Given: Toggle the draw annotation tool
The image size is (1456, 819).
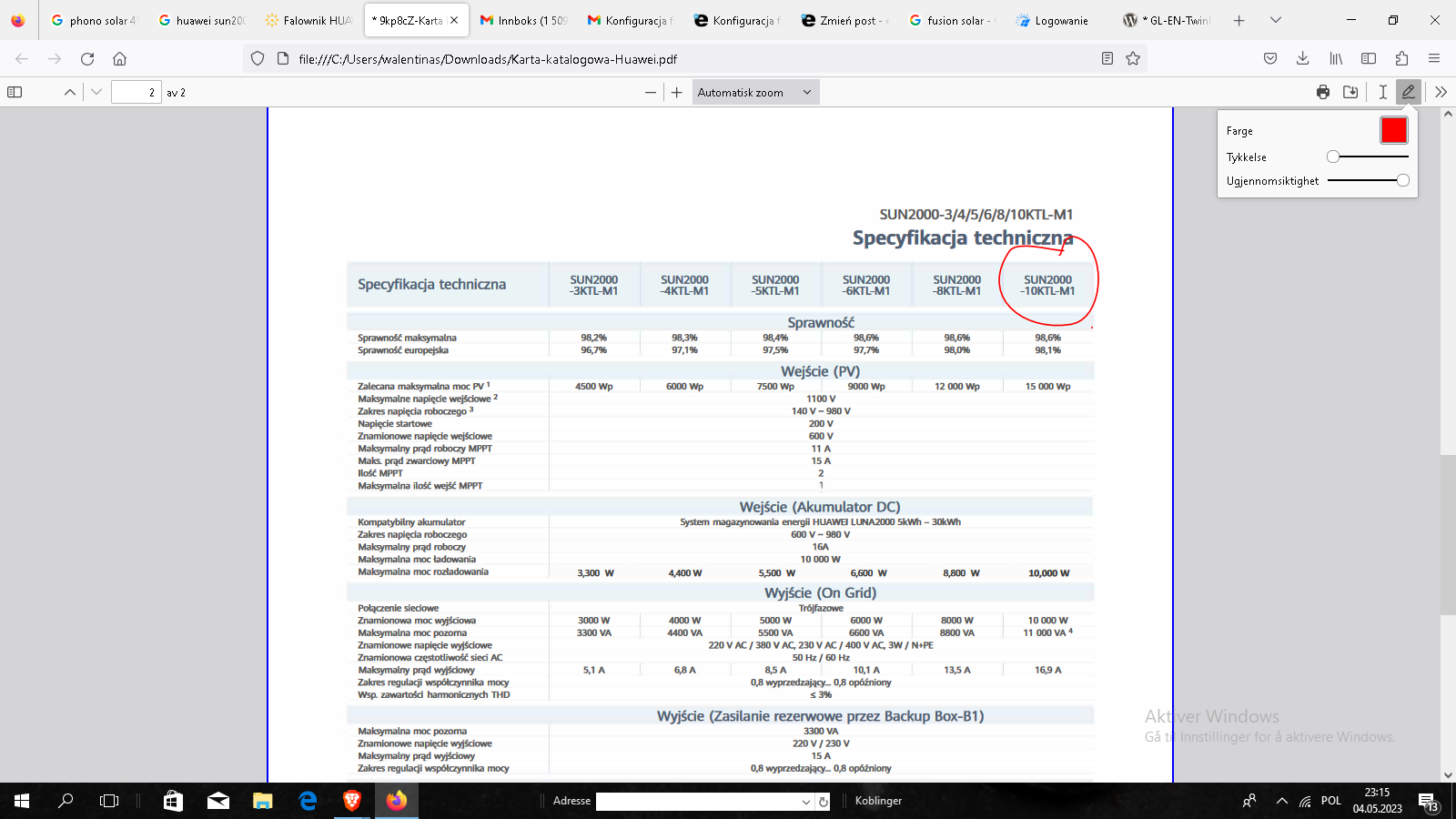Looking at the screenshot, I should pyautogui.click(x=1409, y=92).
